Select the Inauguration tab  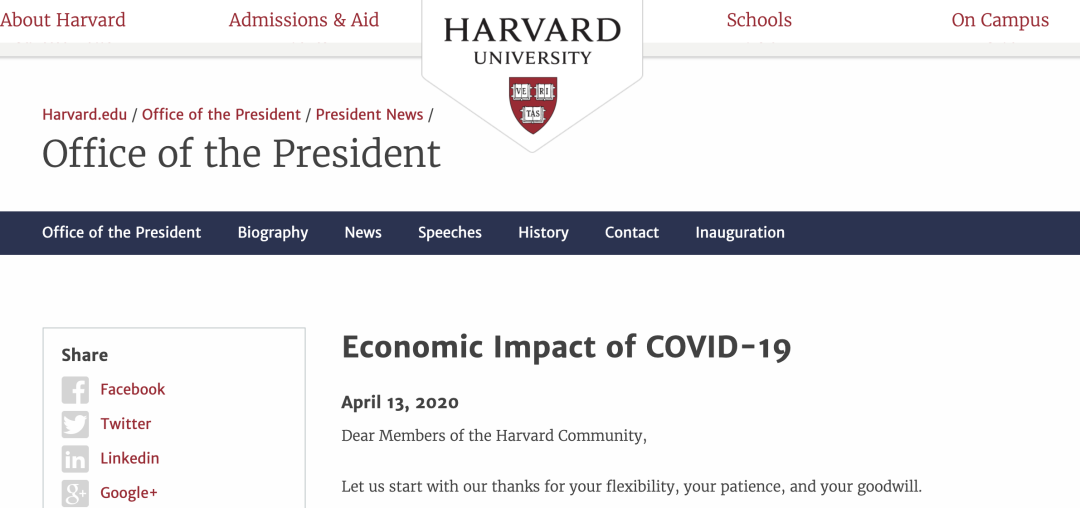[740, 233]
